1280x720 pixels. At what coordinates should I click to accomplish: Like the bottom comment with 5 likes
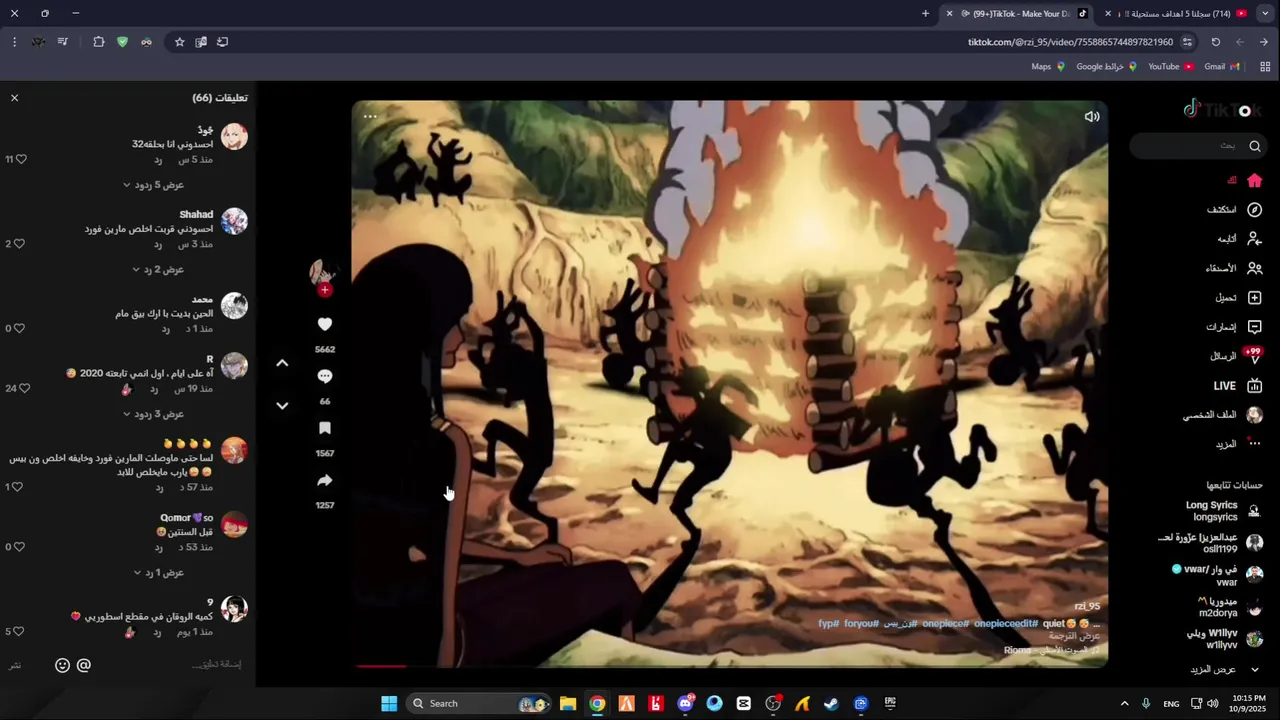18,631
